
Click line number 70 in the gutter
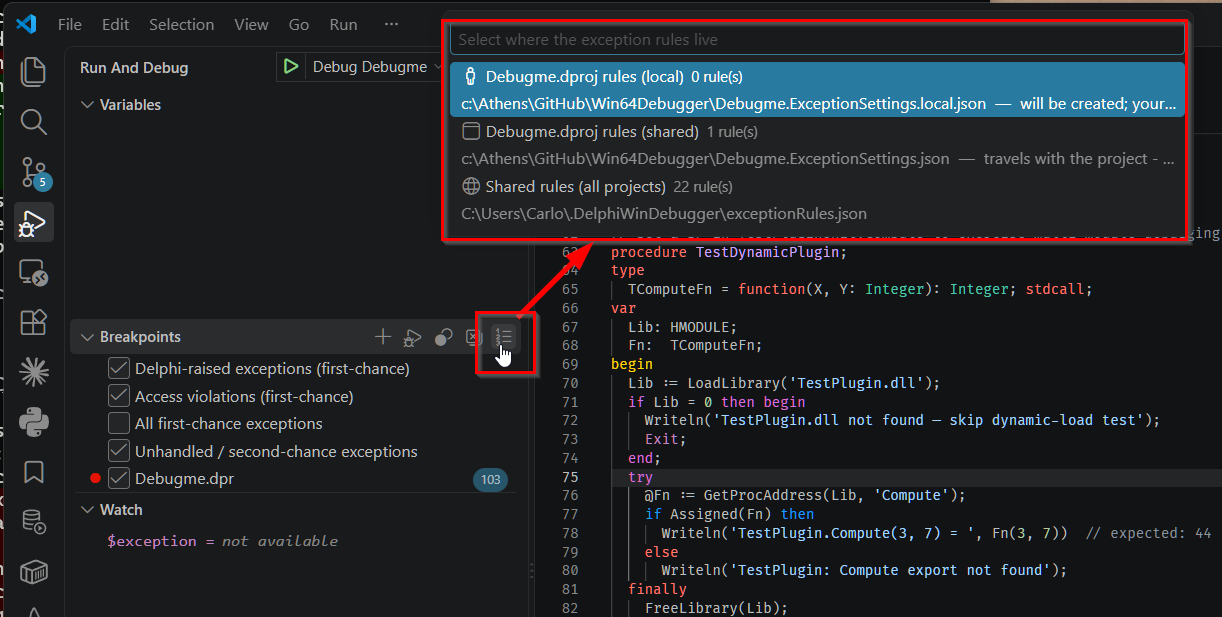coord(570,383)
